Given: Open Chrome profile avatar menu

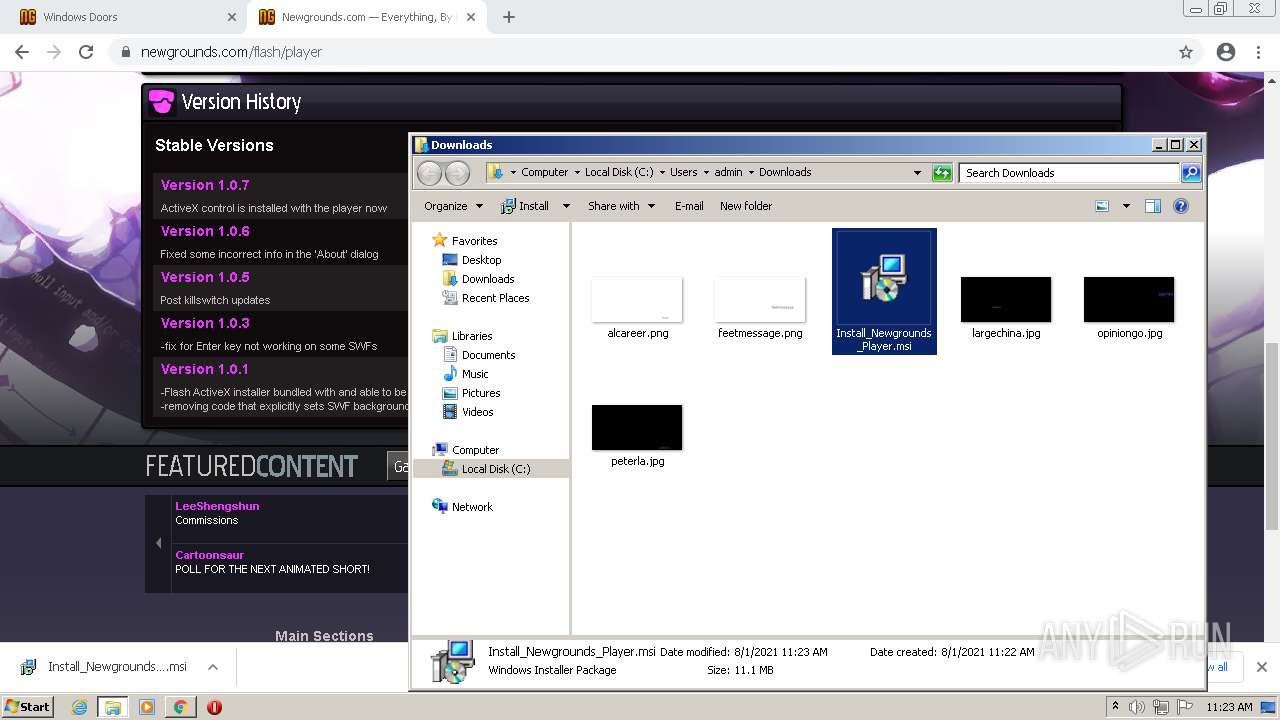Looking at the screenshot, I should (1226, 52).
